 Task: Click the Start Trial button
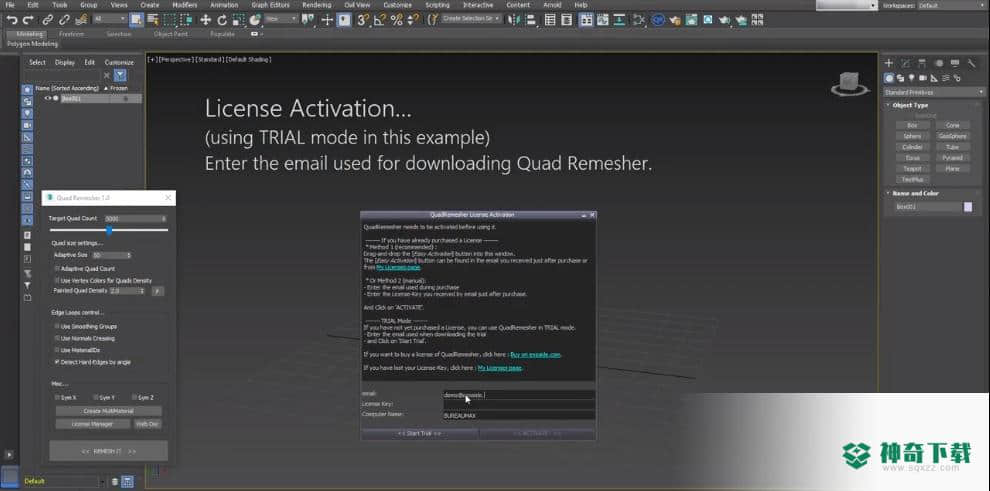[x=419, y=434]
